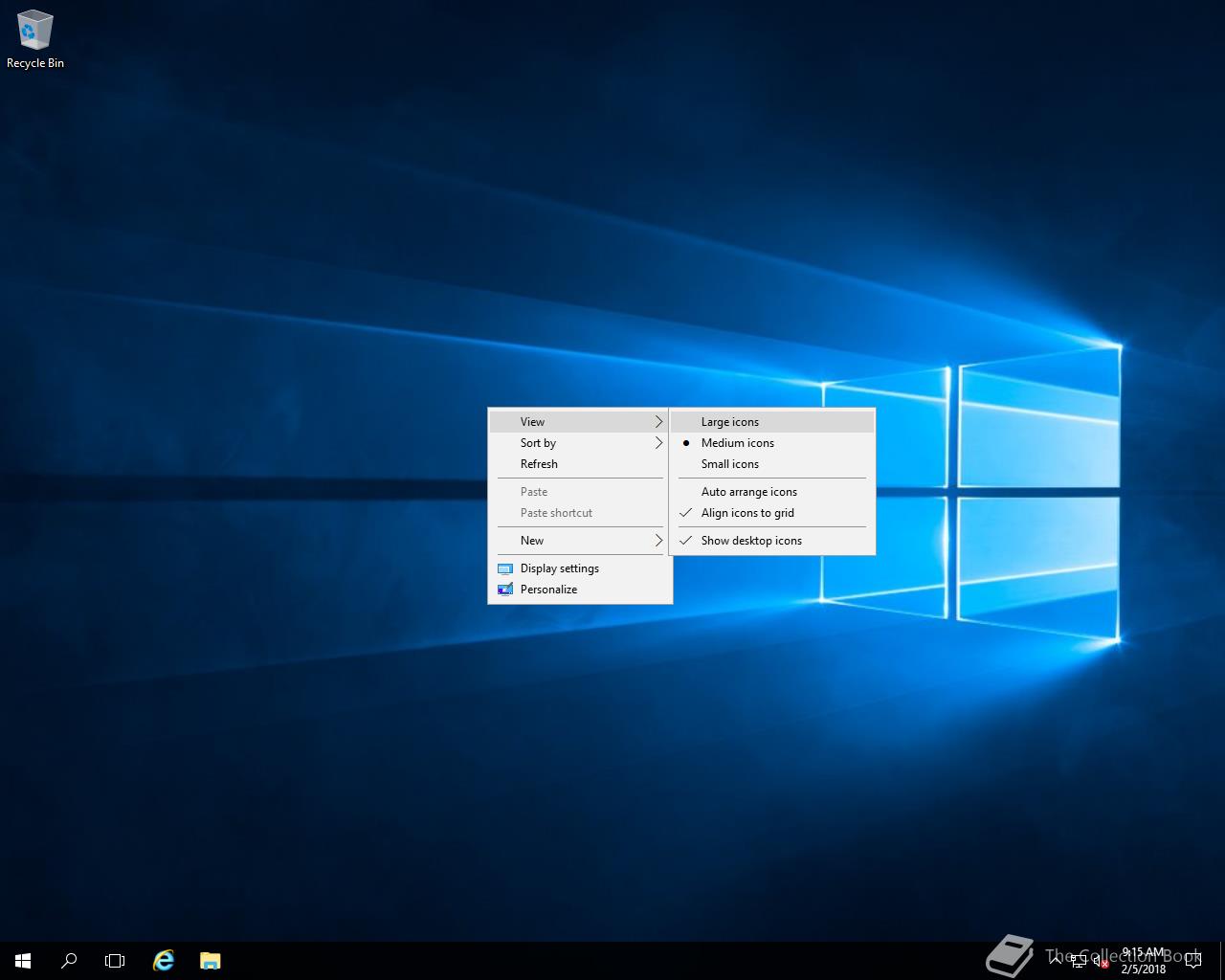The height and width of the screenshot is (980, 1225).
Task: Select Large icons view
Action: click(x=772, y=422)
